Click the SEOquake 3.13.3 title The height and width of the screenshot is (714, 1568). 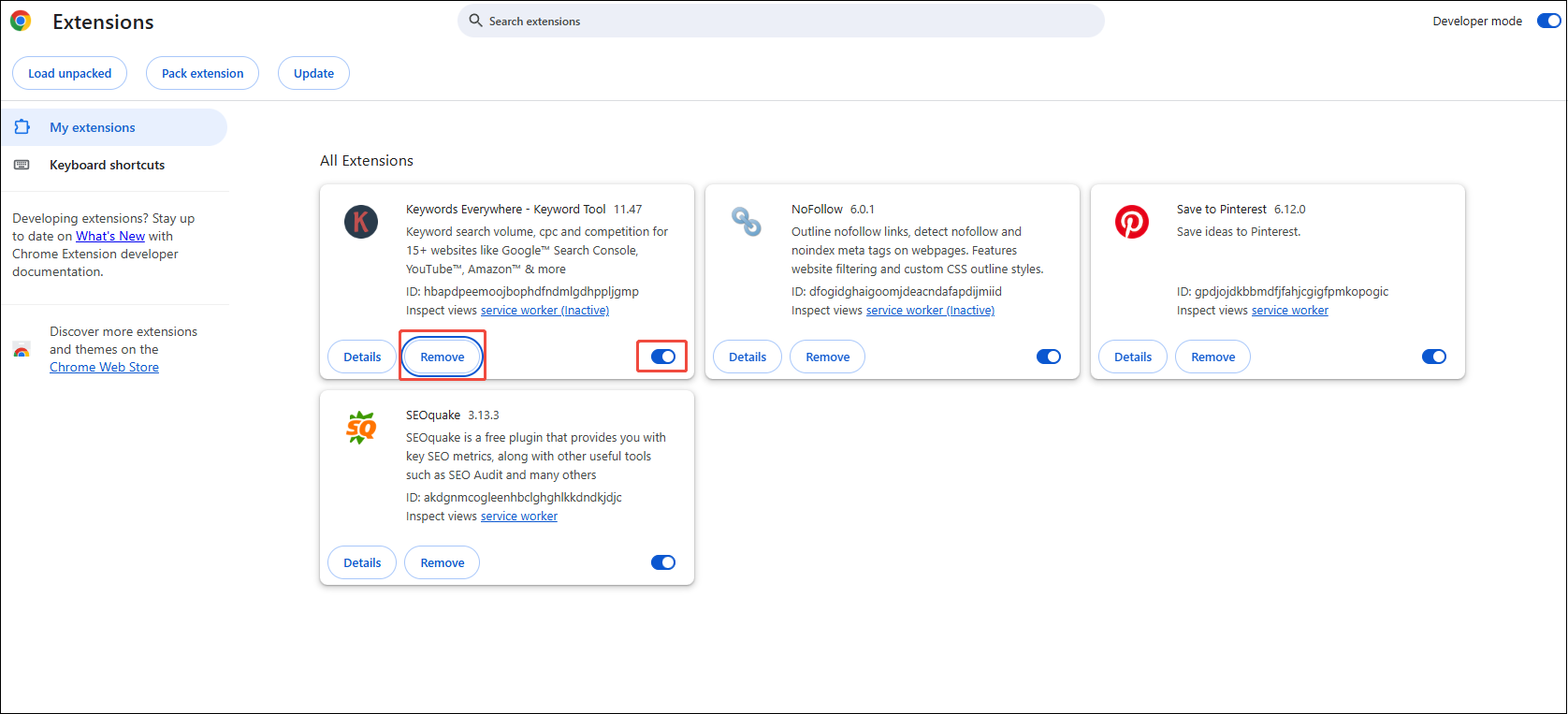(x=453, y=415)
